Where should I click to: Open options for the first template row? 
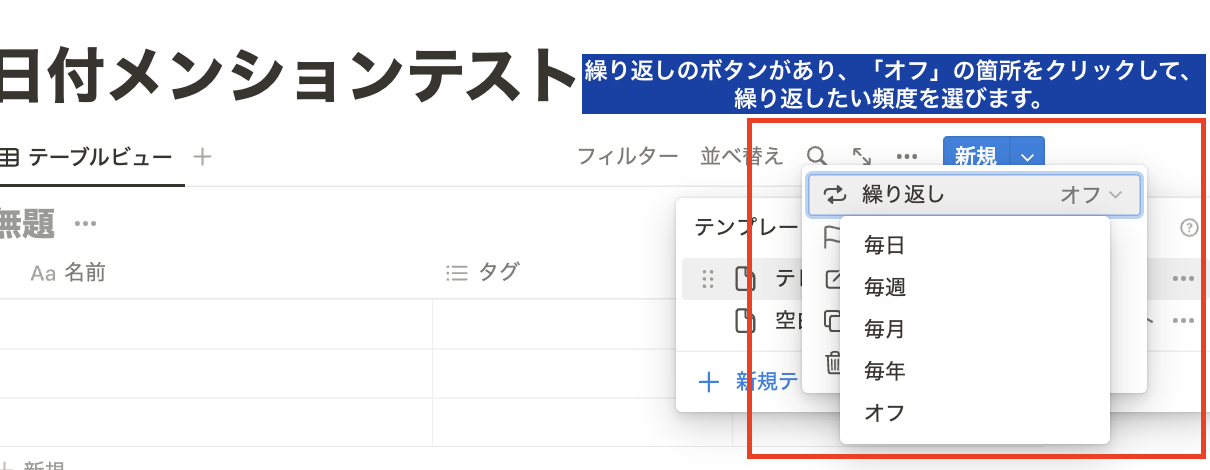pos(1183,279)
